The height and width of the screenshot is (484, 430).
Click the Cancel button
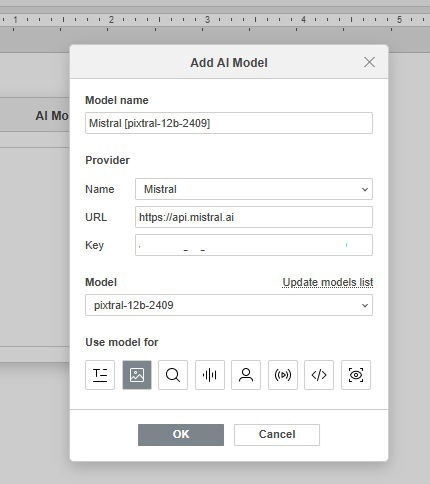point(277,435)
